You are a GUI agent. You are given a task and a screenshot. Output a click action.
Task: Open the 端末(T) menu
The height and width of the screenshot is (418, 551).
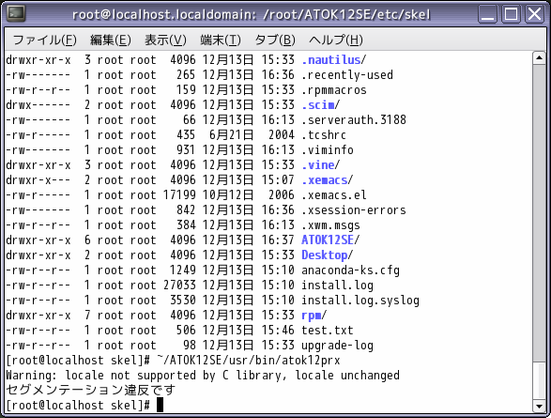[220, 40]
